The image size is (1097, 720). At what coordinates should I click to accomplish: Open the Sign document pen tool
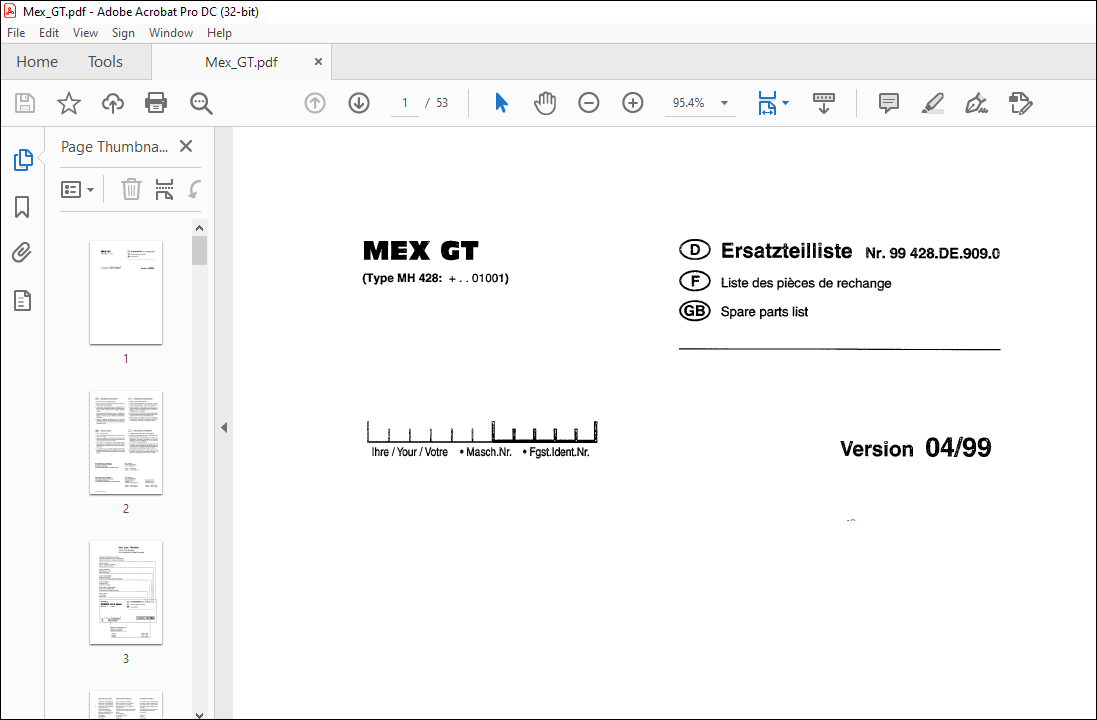pos(976,103)
